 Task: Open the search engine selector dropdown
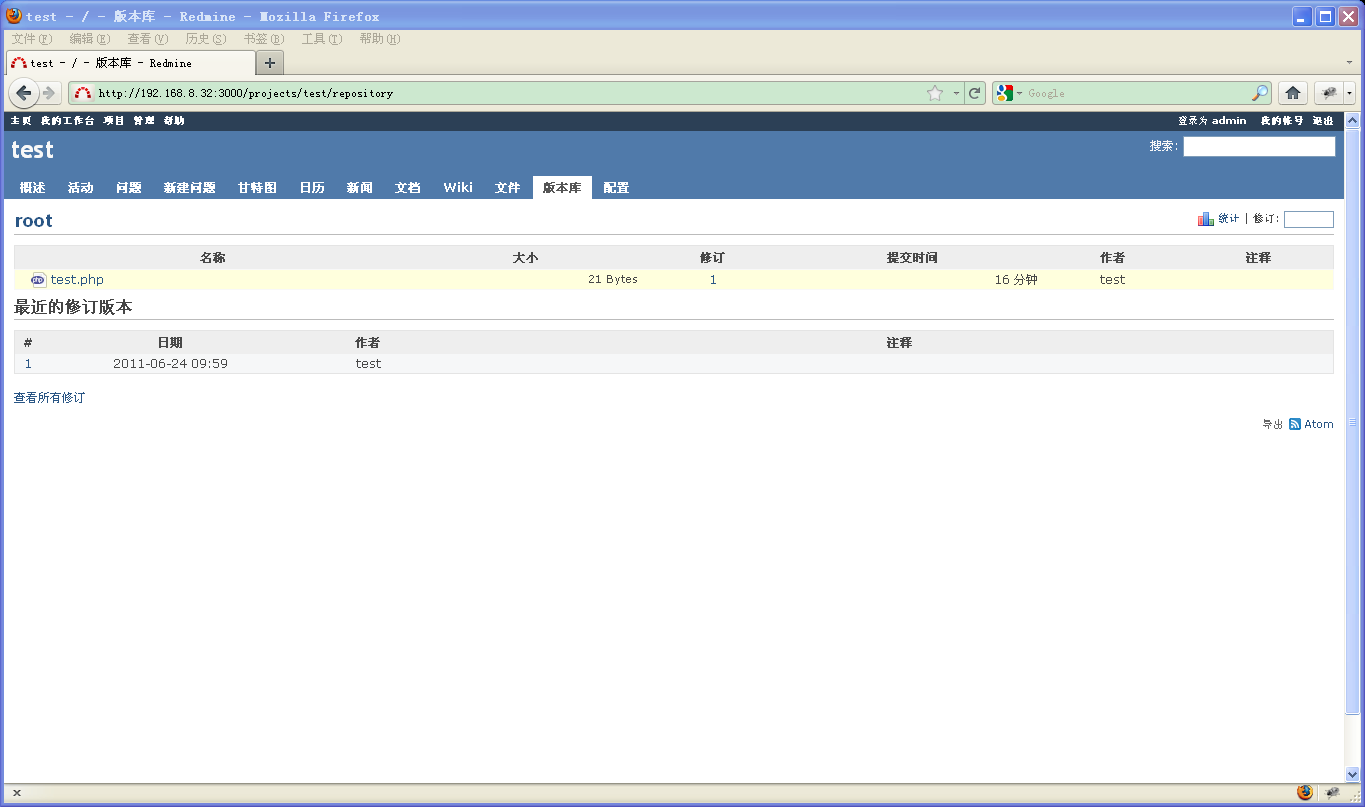coord(1009,93)
